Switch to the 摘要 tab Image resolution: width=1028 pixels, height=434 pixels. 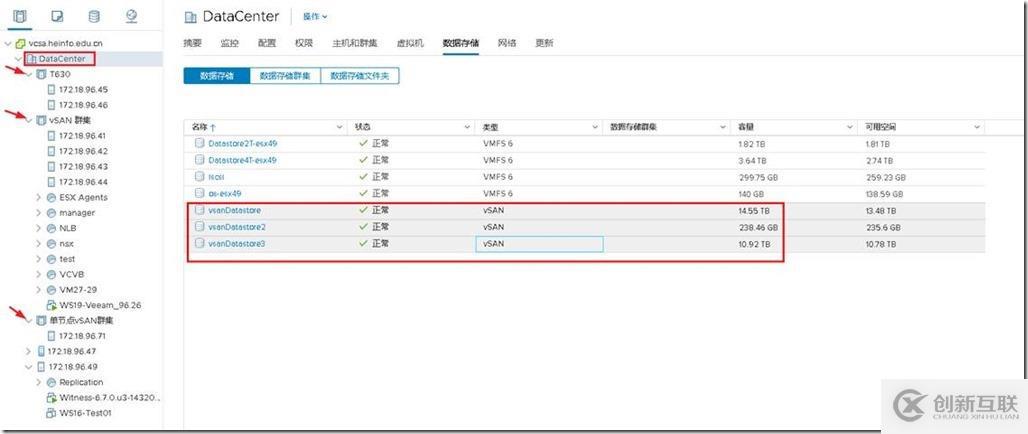pos(193,43)
